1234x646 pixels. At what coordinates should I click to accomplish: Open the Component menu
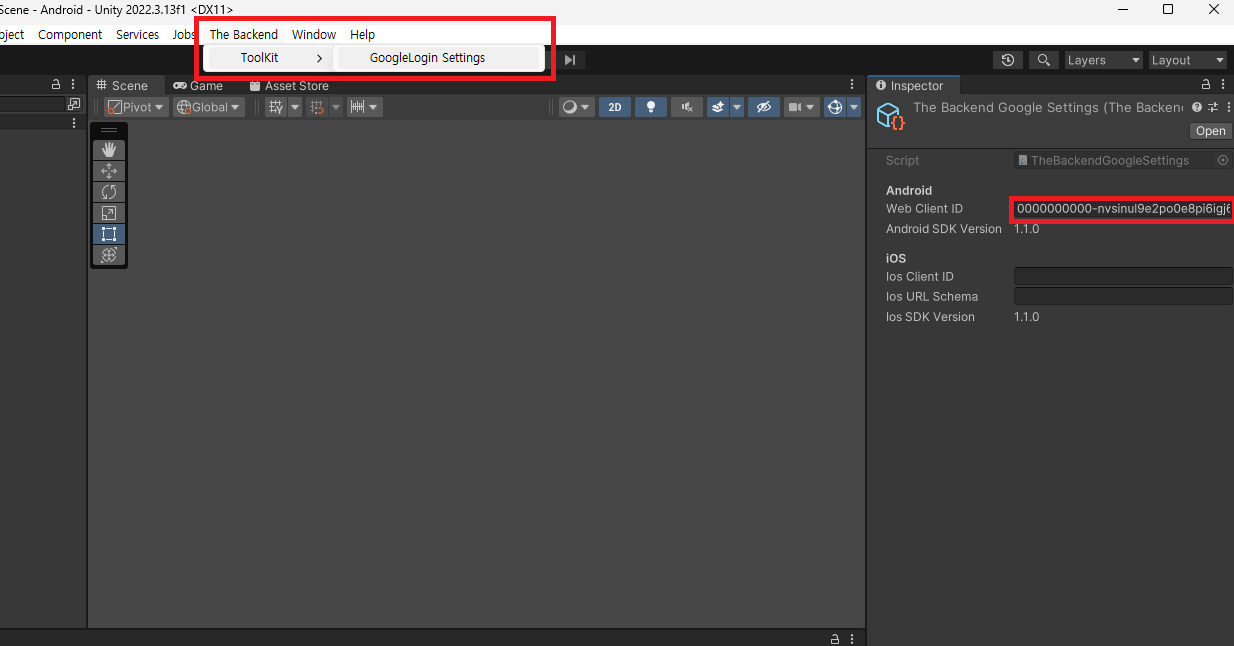tap(70, 34)
